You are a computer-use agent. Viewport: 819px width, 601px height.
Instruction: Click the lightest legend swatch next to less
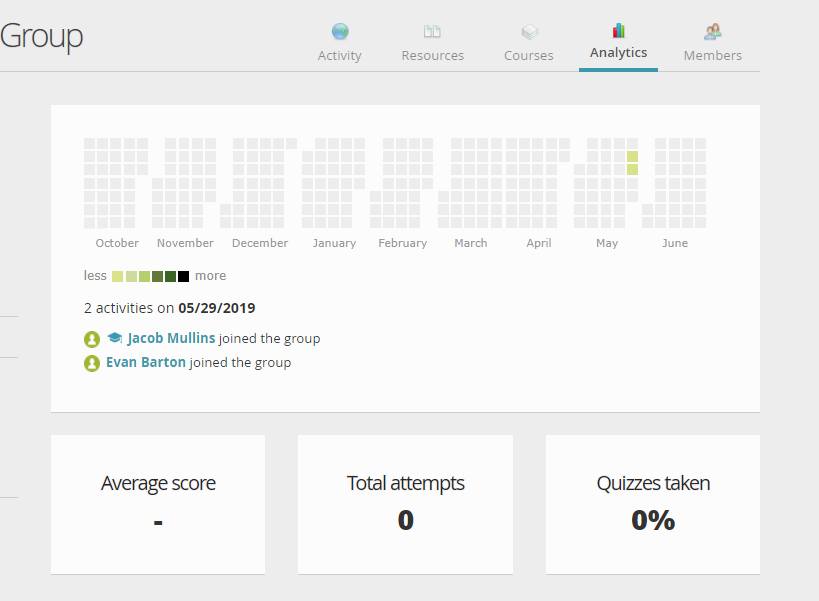click(118, 276)
